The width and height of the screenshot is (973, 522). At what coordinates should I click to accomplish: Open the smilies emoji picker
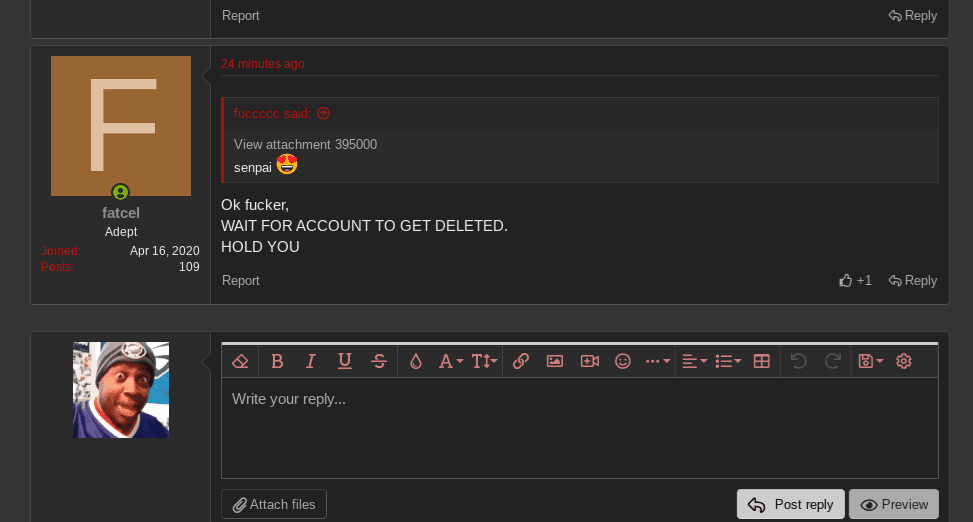pos(623,362)
